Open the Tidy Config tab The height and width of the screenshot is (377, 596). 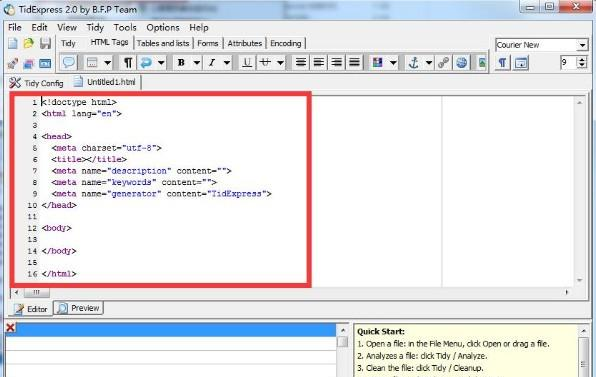tap(36, 82)
